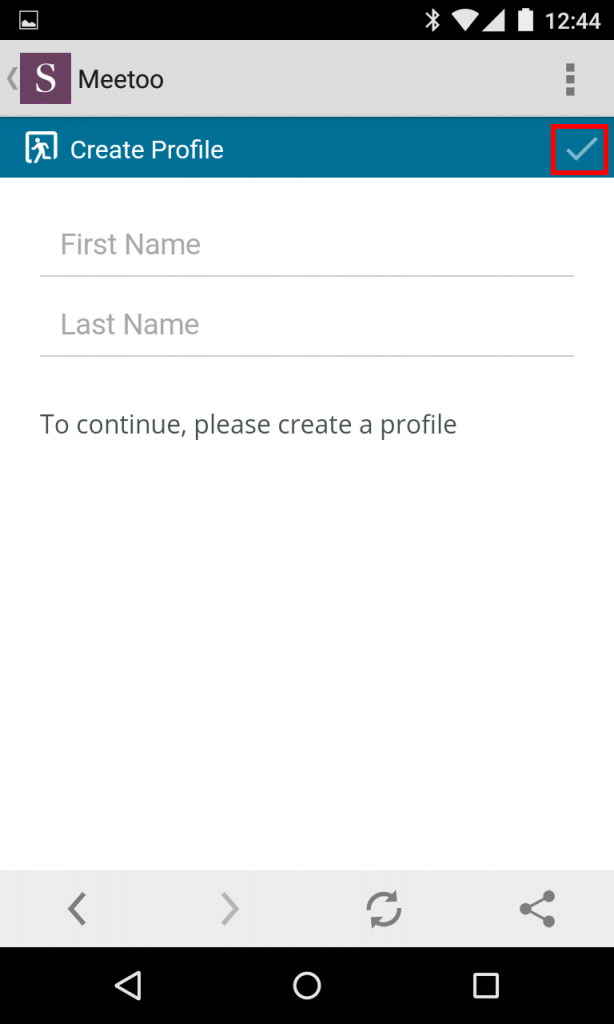
Task: Tap the 'To continue, please create a profile' text
Action: 248,424
